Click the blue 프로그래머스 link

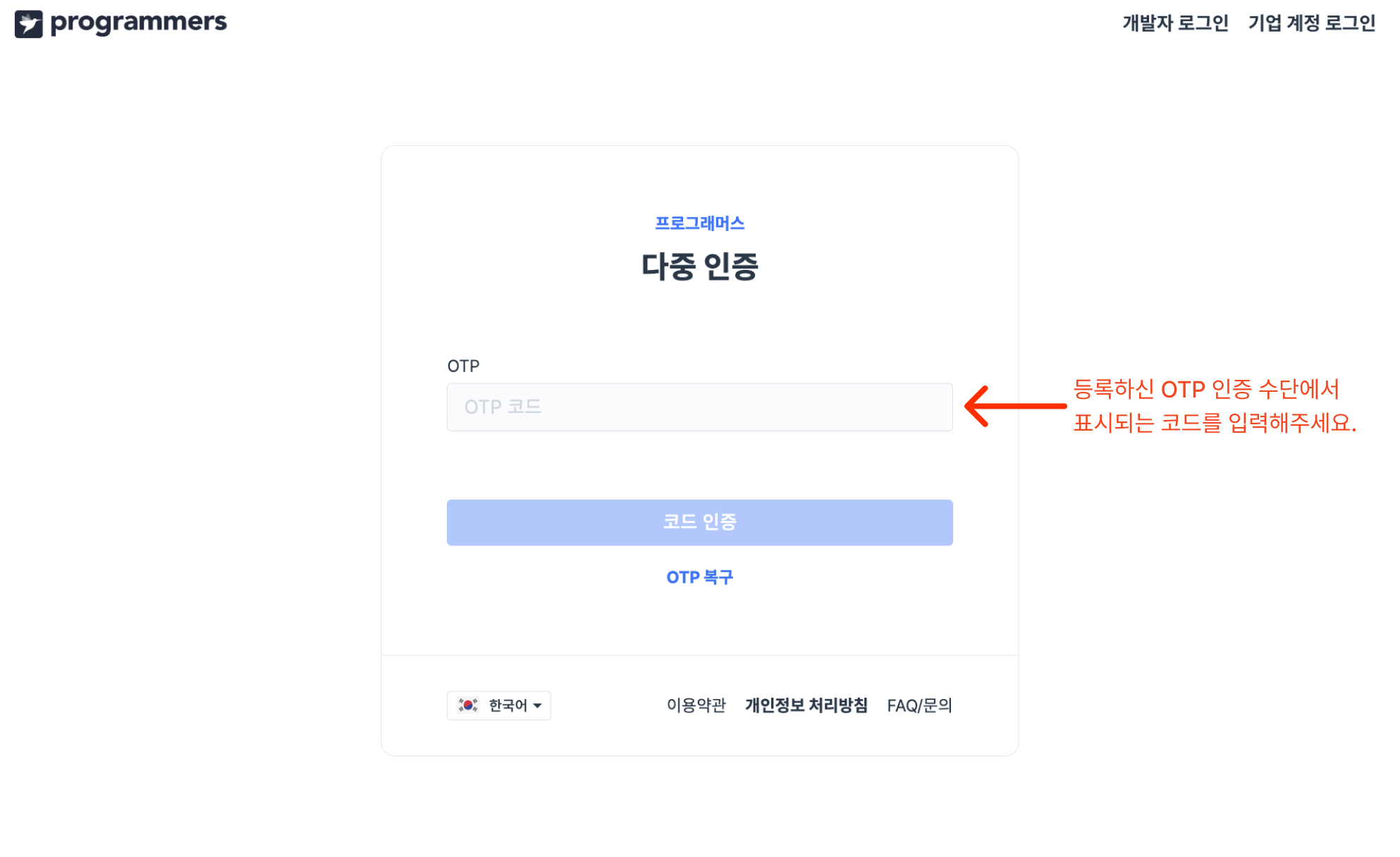(x=699, y=223)
